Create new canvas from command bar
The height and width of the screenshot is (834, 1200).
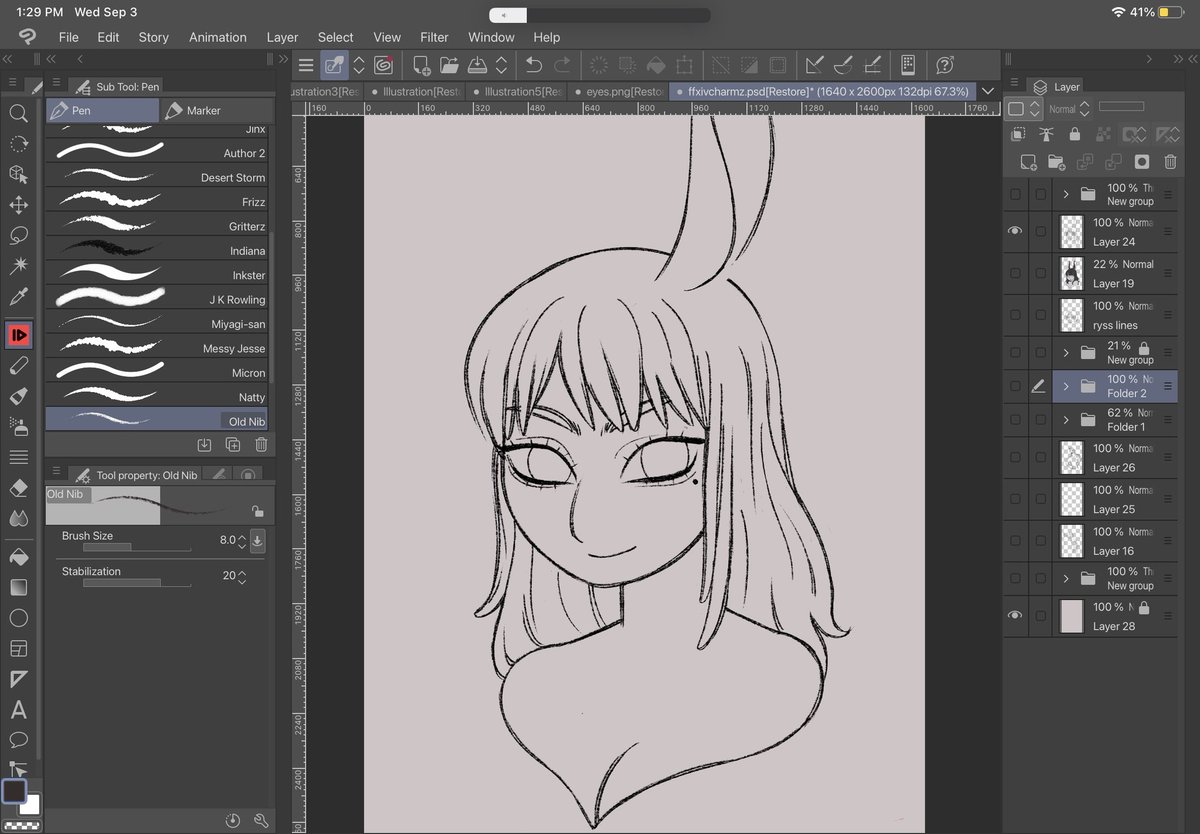coord(421,65)
